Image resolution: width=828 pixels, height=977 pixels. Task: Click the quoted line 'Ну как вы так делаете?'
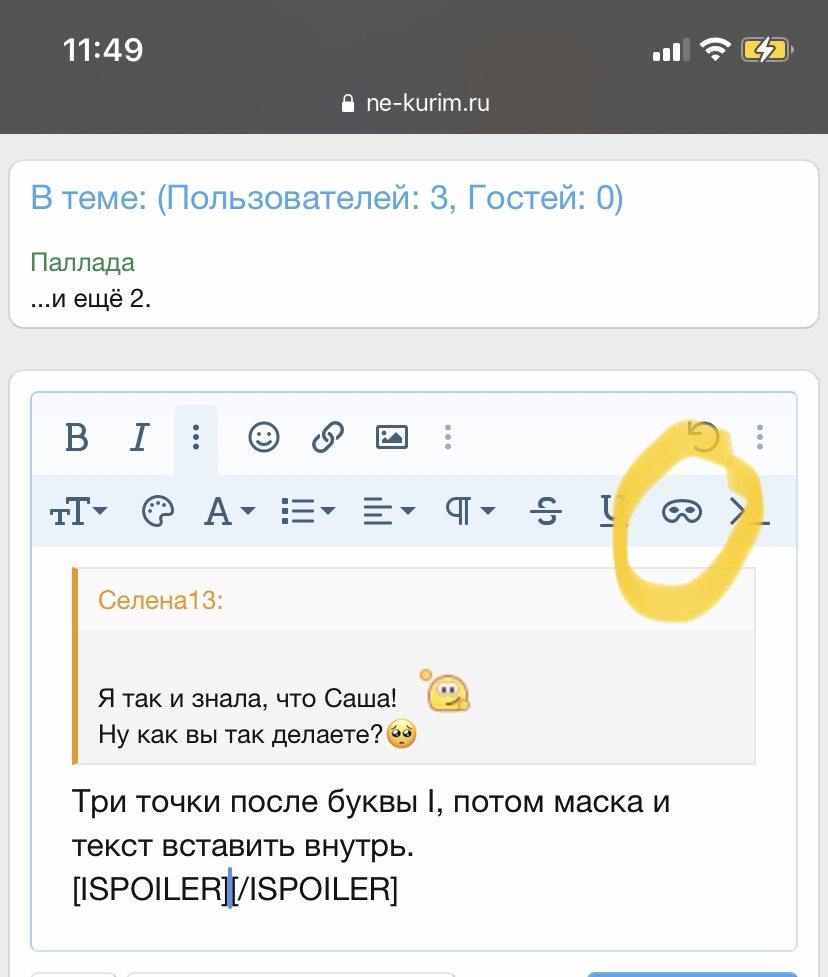[x=240, y=735]
